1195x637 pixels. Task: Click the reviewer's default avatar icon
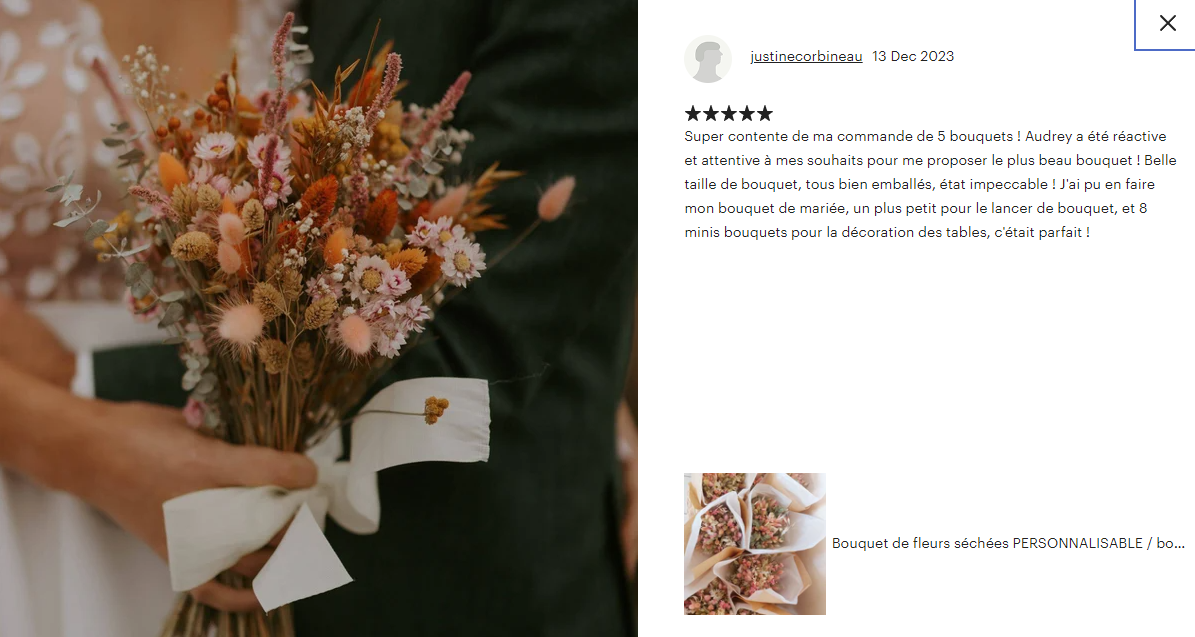[708, 59]
